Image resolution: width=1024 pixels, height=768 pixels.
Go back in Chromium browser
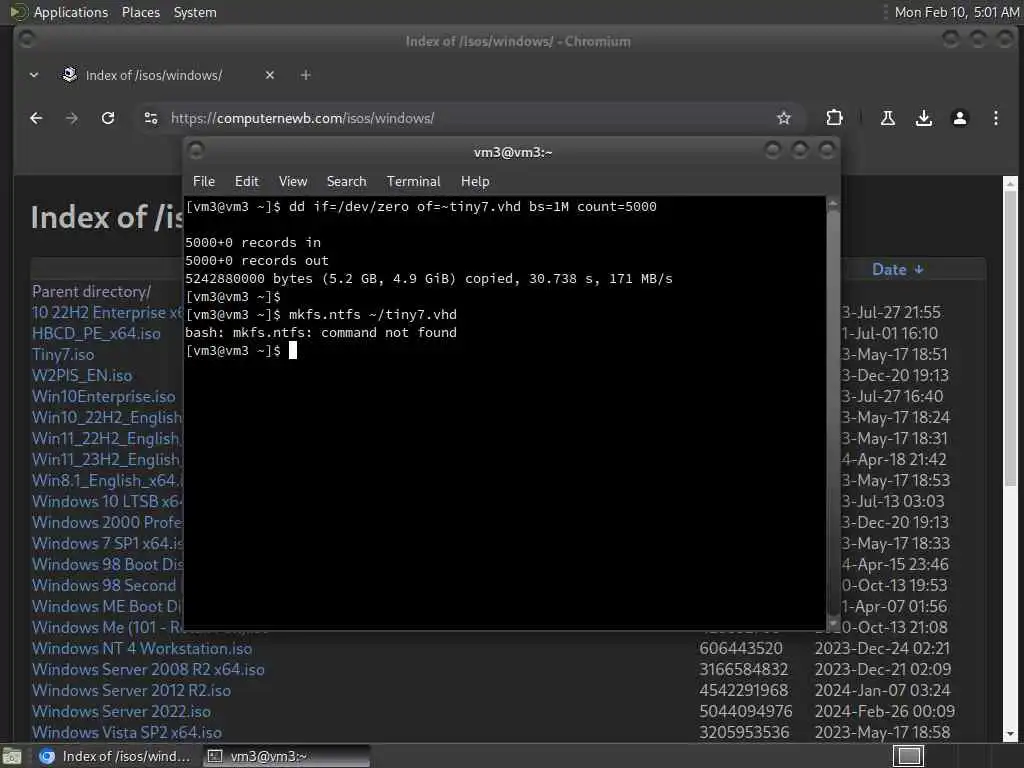pos(36,118)
